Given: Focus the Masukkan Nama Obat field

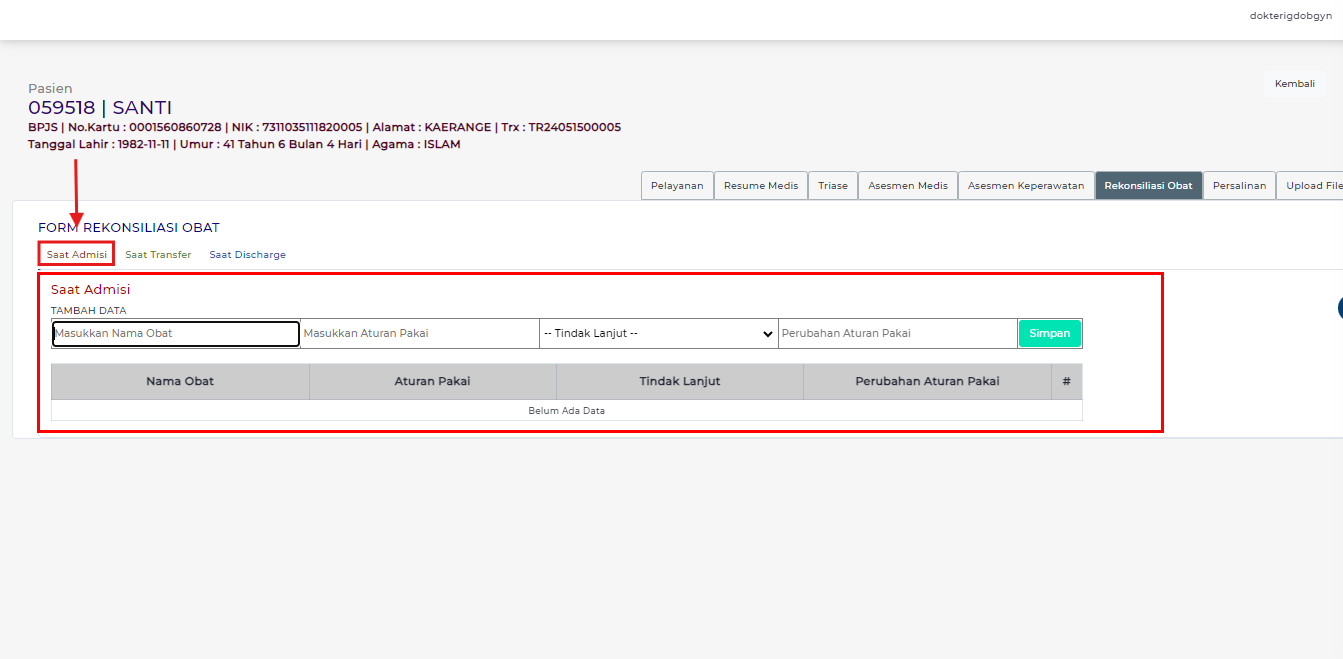Looking at the screenshot, I should [176, 334].
